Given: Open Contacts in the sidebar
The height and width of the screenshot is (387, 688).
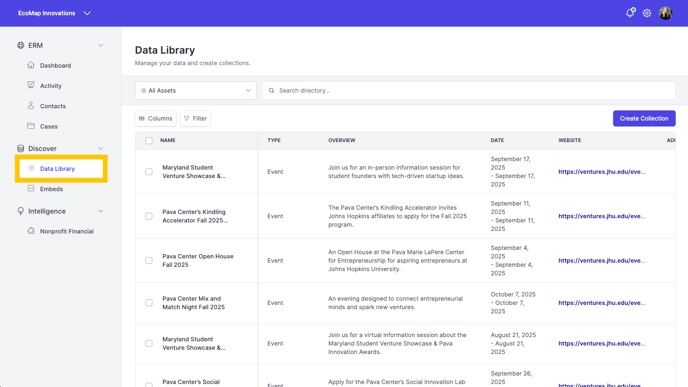Looking at the screenshot, I should (x=53, y=106).
